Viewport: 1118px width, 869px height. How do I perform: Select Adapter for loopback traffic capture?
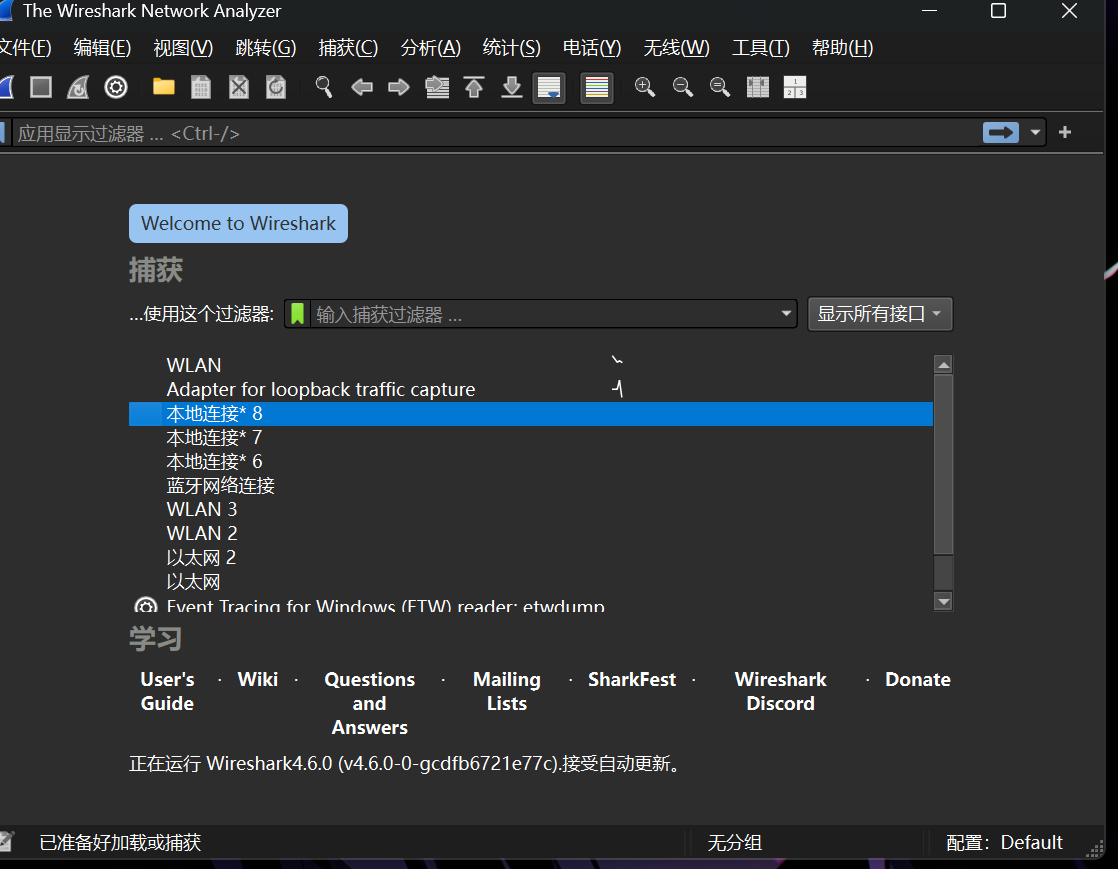click(x=530, y=389)
